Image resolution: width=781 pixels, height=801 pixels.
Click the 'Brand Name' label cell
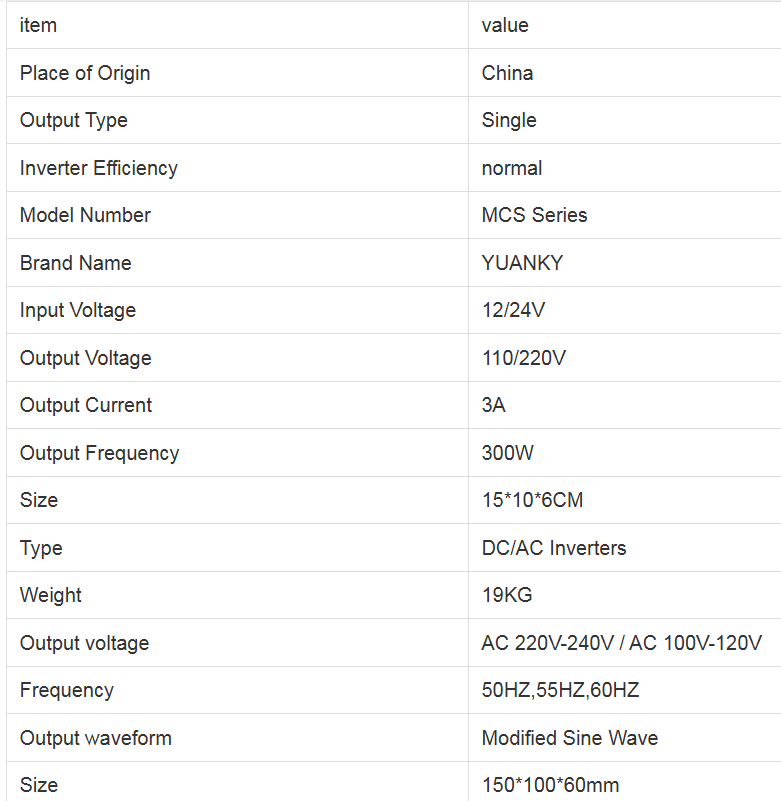76,263
